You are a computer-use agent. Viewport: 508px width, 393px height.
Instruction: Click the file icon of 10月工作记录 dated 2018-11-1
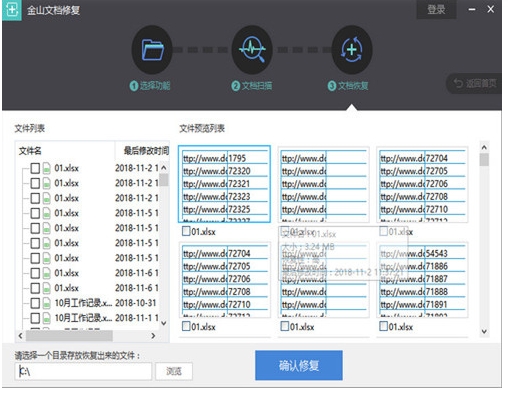click(47, 318)
